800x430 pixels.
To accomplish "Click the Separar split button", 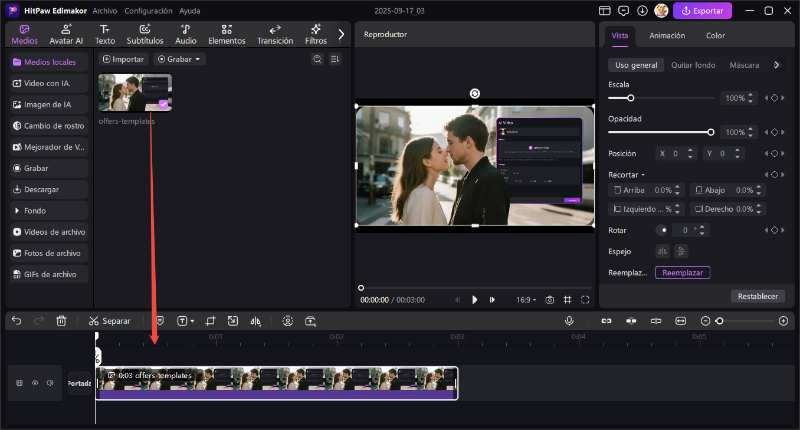I will [x=109, y=321].
